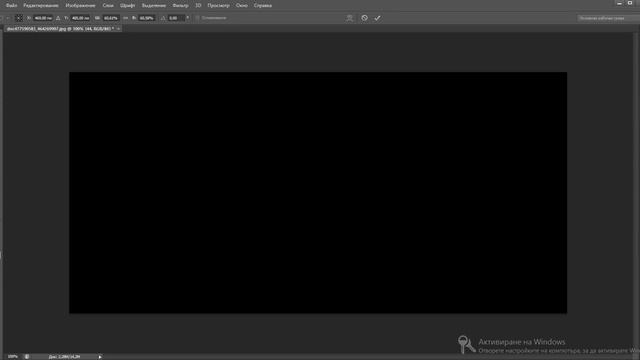Restore down the Photoshop window

[x=630, y=3]
